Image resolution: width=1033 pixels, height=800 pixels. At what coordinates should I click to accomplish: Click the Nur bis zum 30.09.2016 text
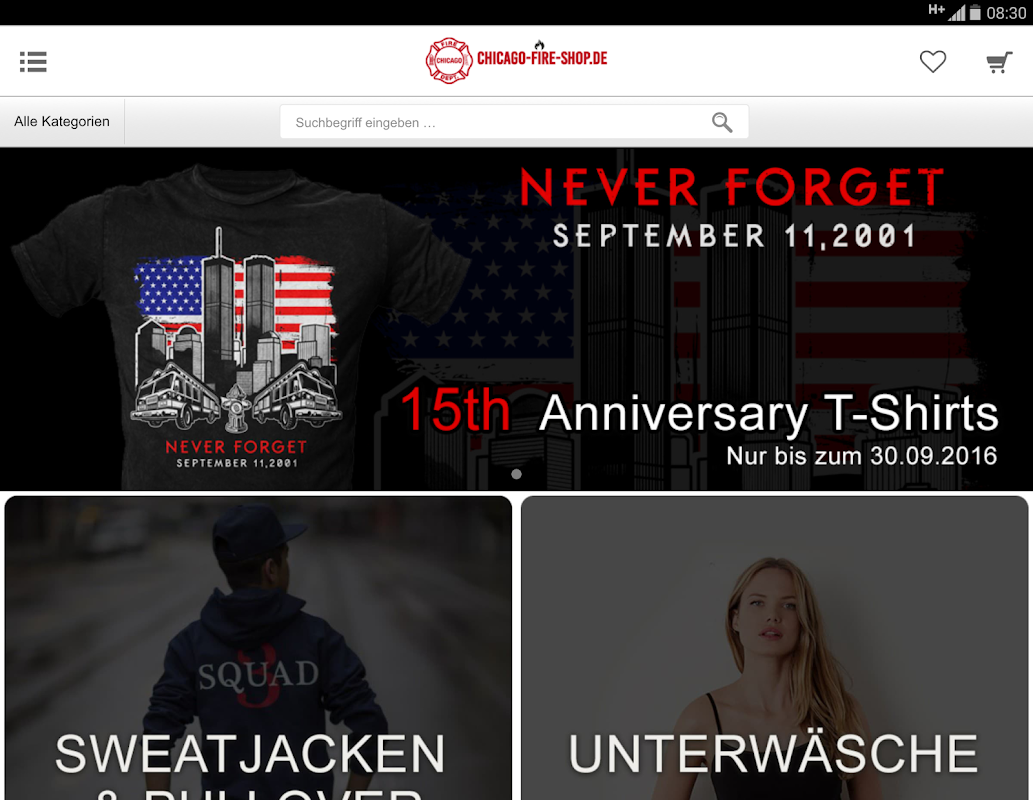pyautogui.click(x=861, y=456)
